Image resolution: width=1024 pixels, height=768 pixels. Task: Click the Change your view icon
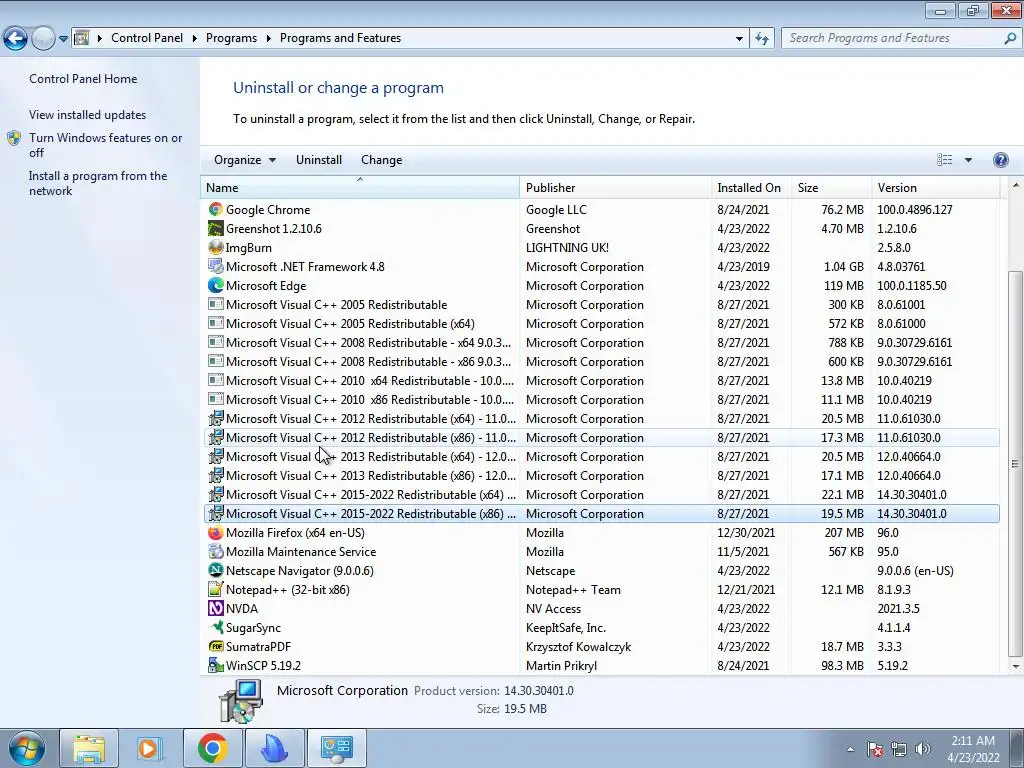944,160
